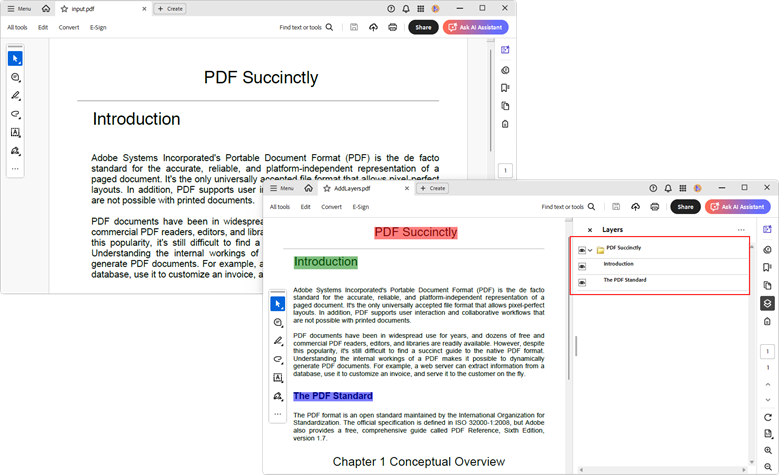The image size is (779, 475).
Task: Click the Layers panel vertical scrollbar
Action: pos(751,355)
